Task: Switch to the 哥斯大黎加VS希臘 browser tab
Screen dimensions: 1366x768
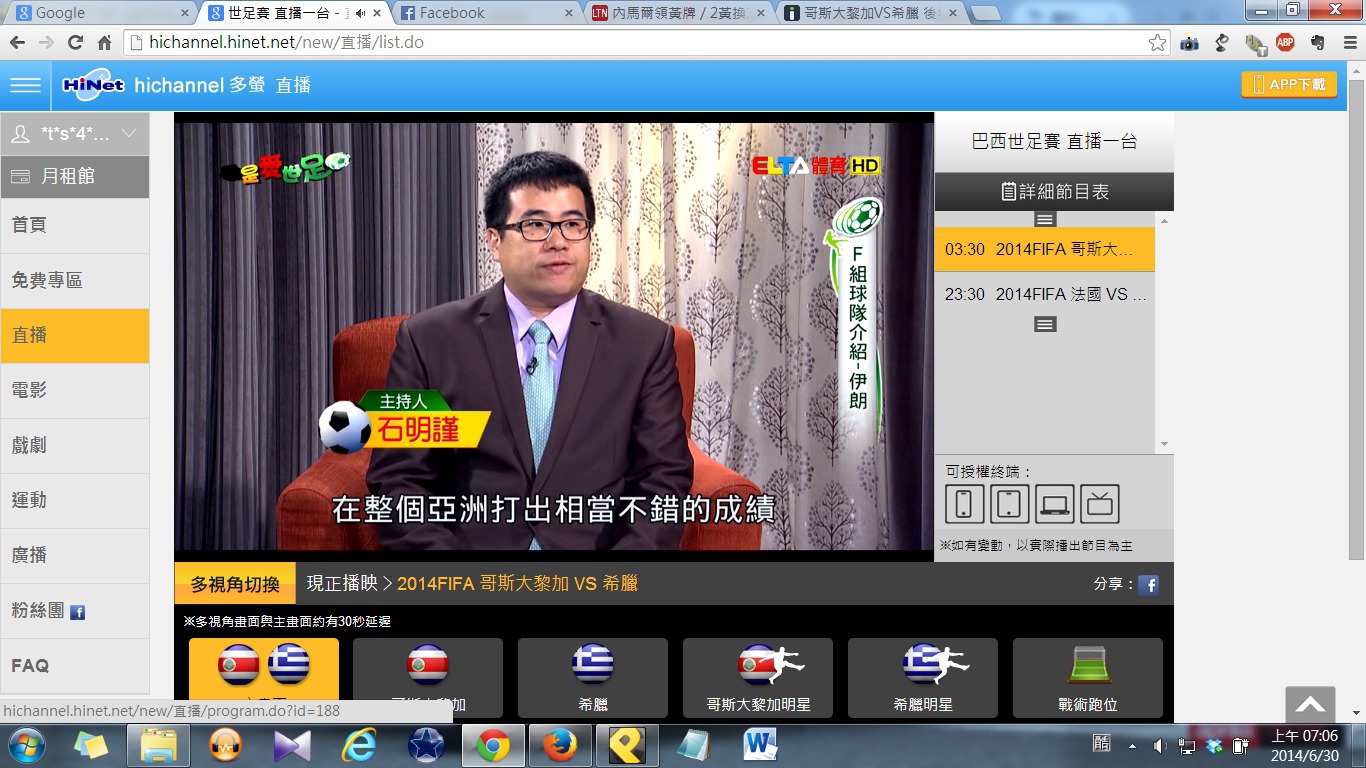Action: coord(872,13)
